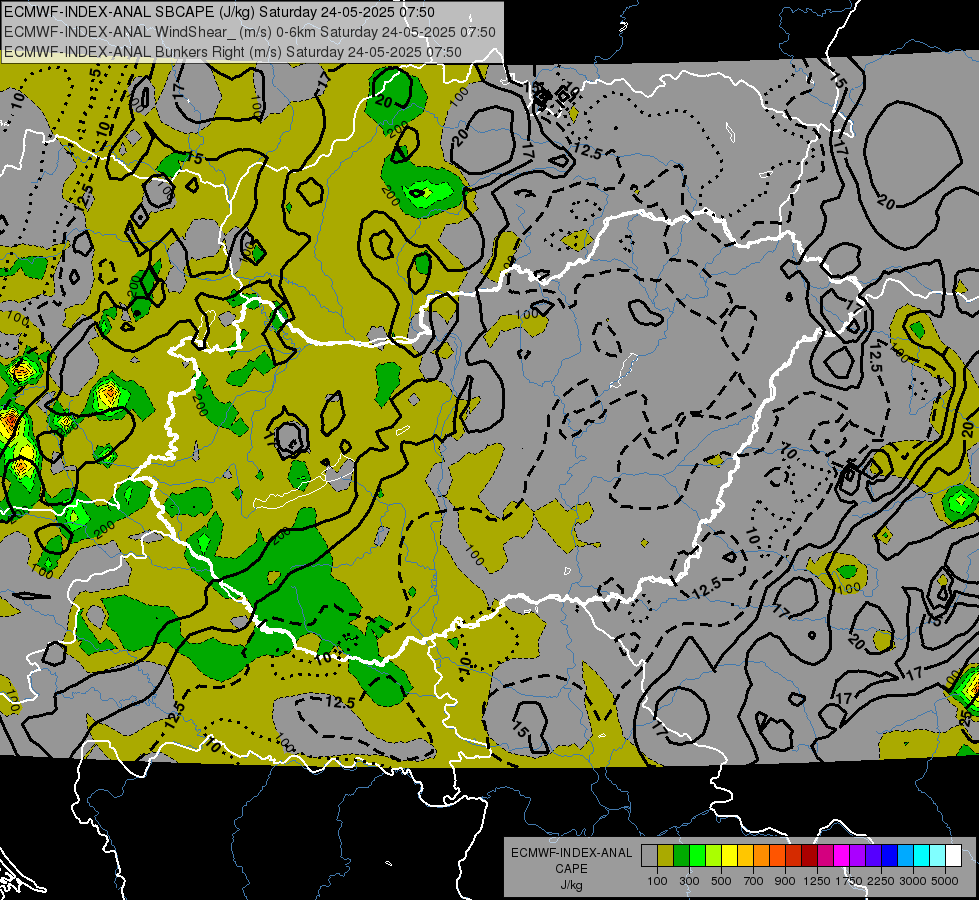The width and height of the screenshot is (979, 900).
Task: Click the 1750 value under the legend
Action: click(849, 881)
